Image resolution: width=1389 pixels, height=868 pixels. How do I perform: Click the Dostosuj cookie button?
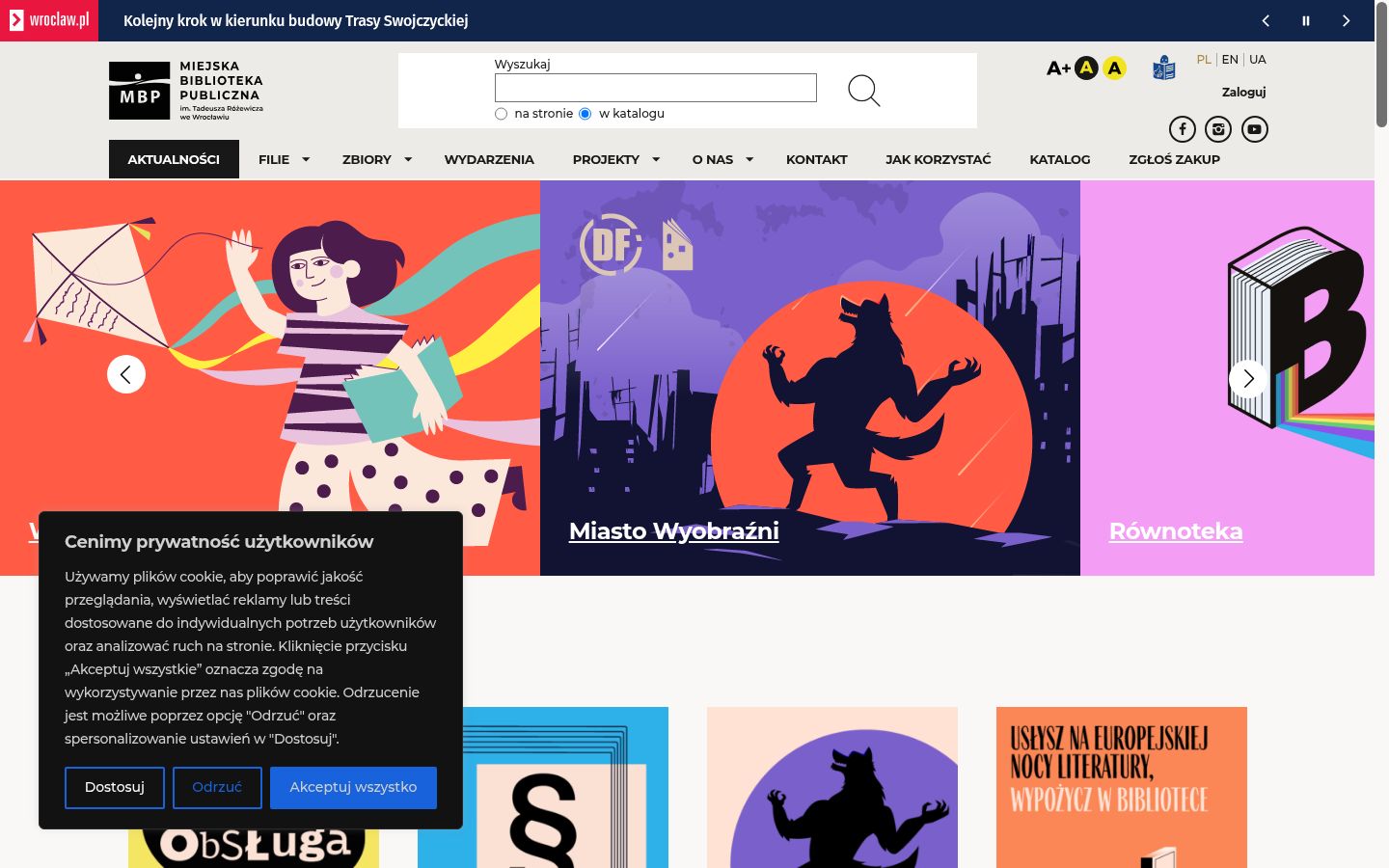tap(115, 788)
